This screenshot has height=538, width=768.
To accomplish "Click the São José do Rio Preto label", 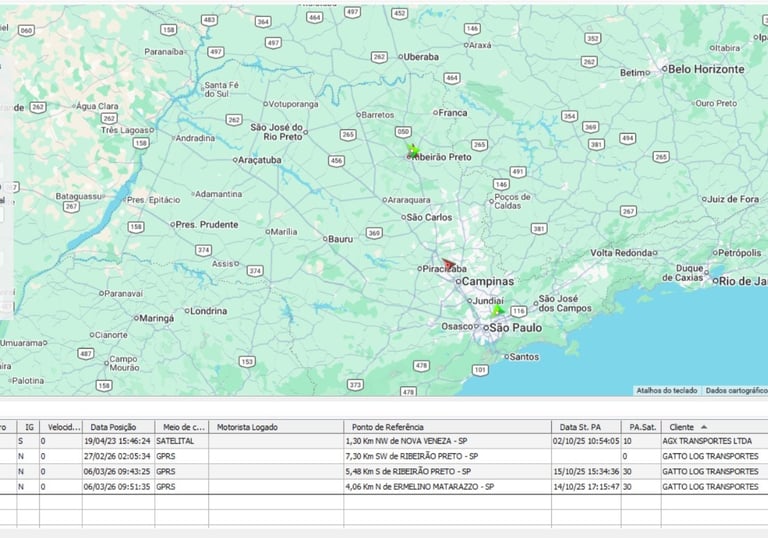I will 276,132.
